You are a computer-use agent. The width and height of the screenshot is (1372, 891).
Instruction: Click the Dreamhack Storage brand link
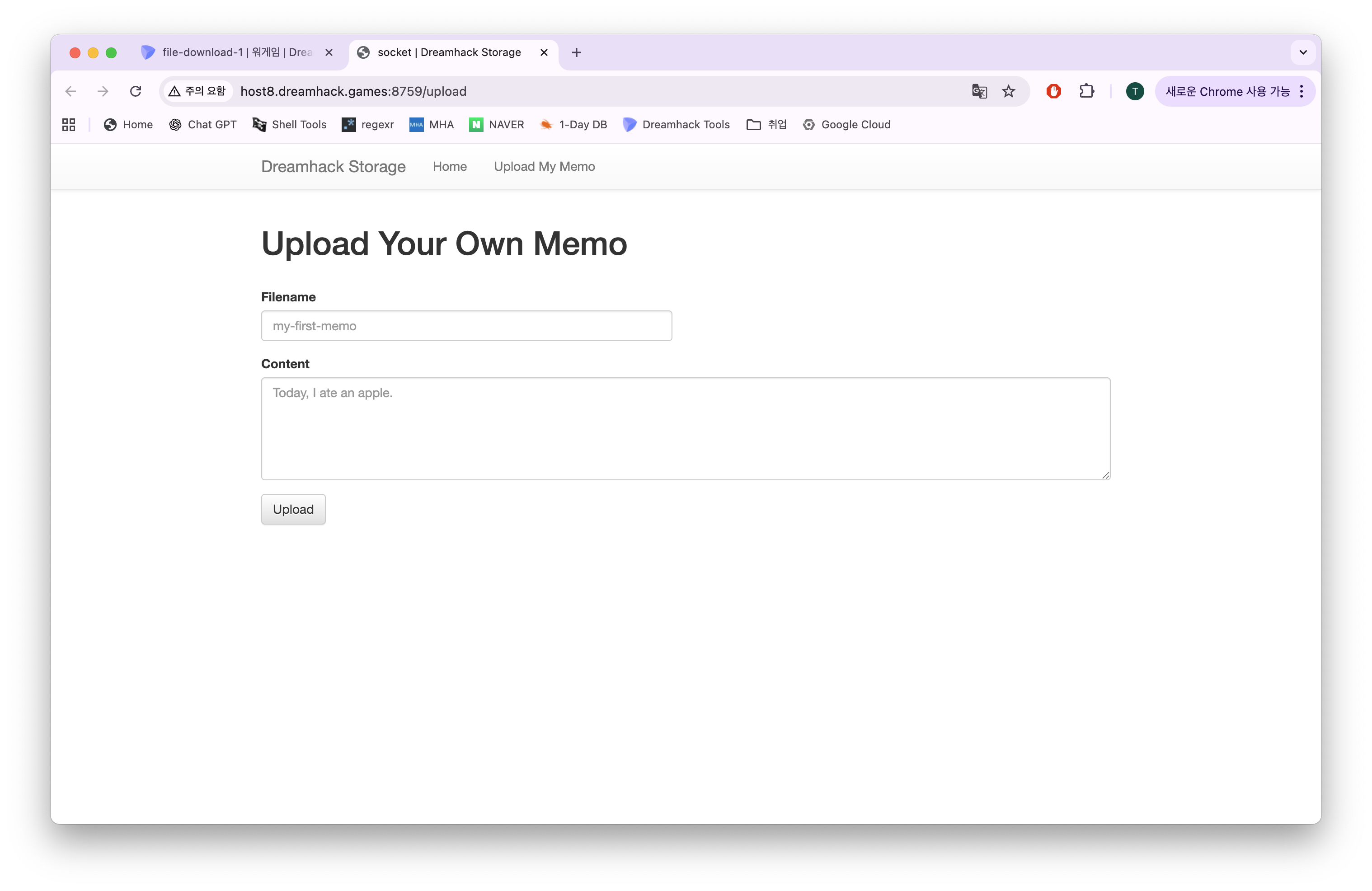click(333, 167)
